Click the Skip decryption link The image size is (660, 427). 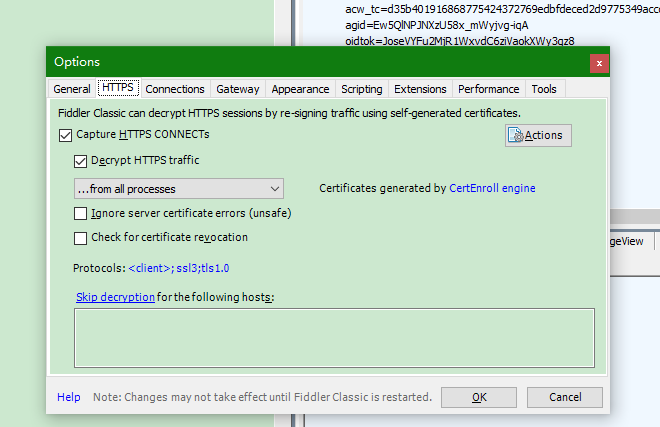pos(115,297)
